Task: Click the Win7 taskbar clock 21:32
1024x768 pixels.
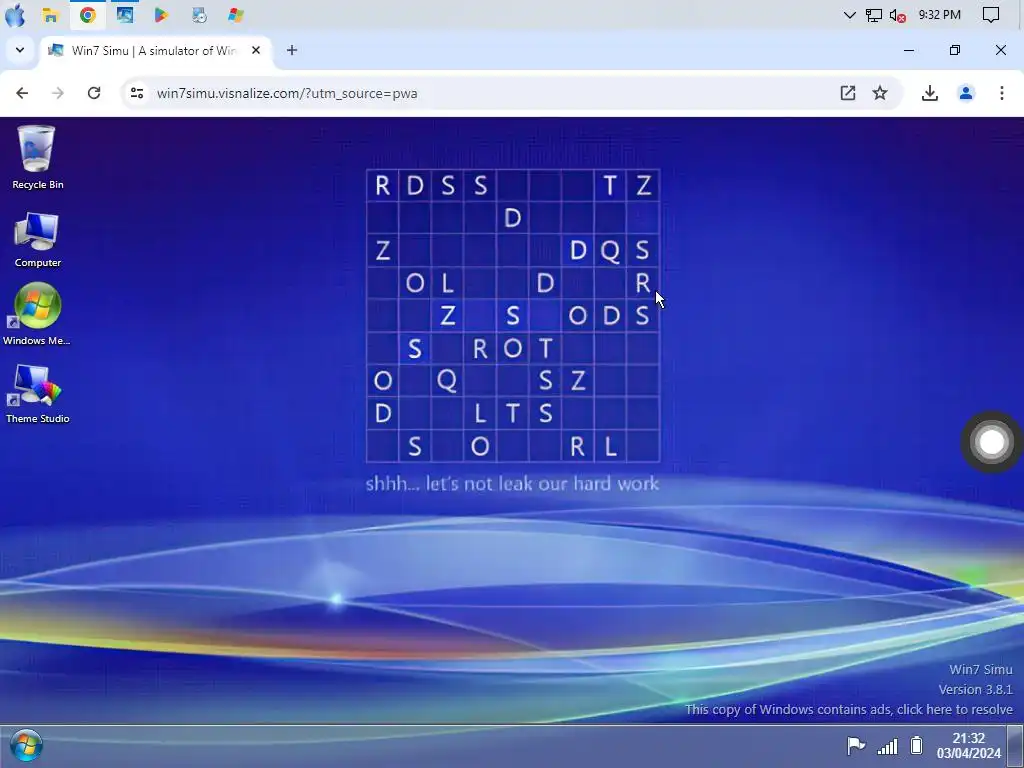Action: 968,746
